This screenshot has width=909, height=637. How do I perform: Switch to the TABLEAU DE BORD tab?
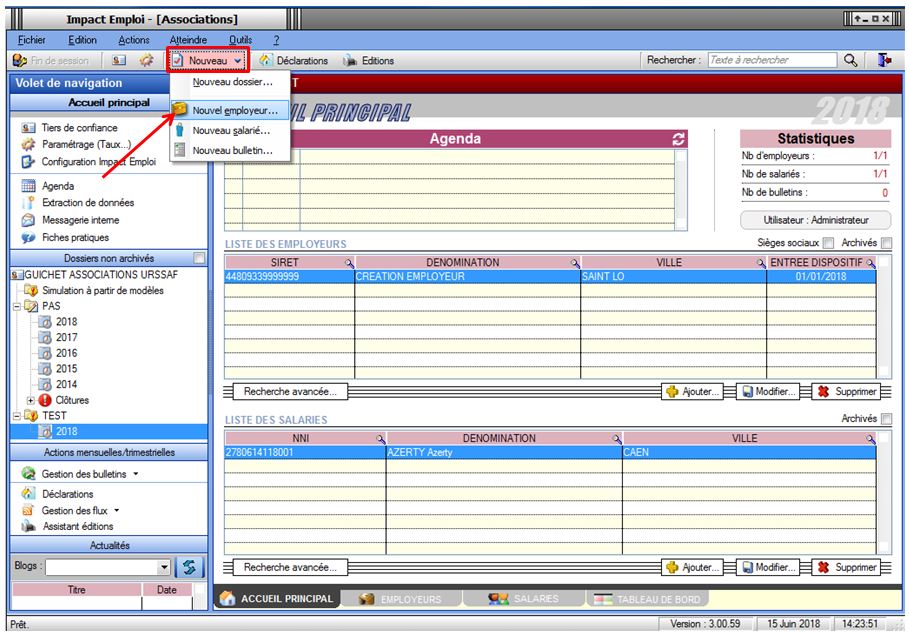coord(648,599)
